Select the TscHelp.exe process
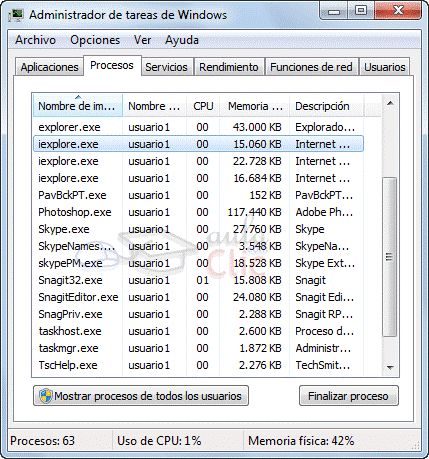The image size is (429, 459). (x=198, y=365)
